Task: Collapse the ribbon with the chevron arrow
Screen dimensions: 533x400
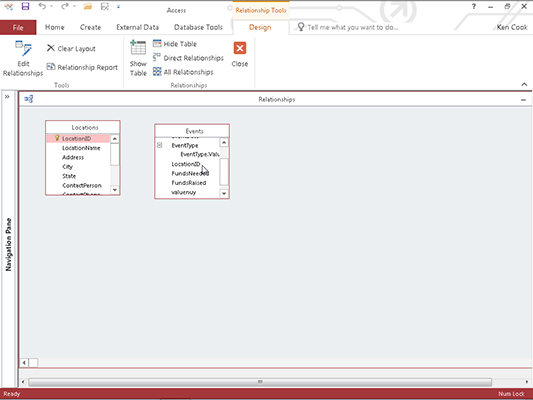Action: (524, 84)
